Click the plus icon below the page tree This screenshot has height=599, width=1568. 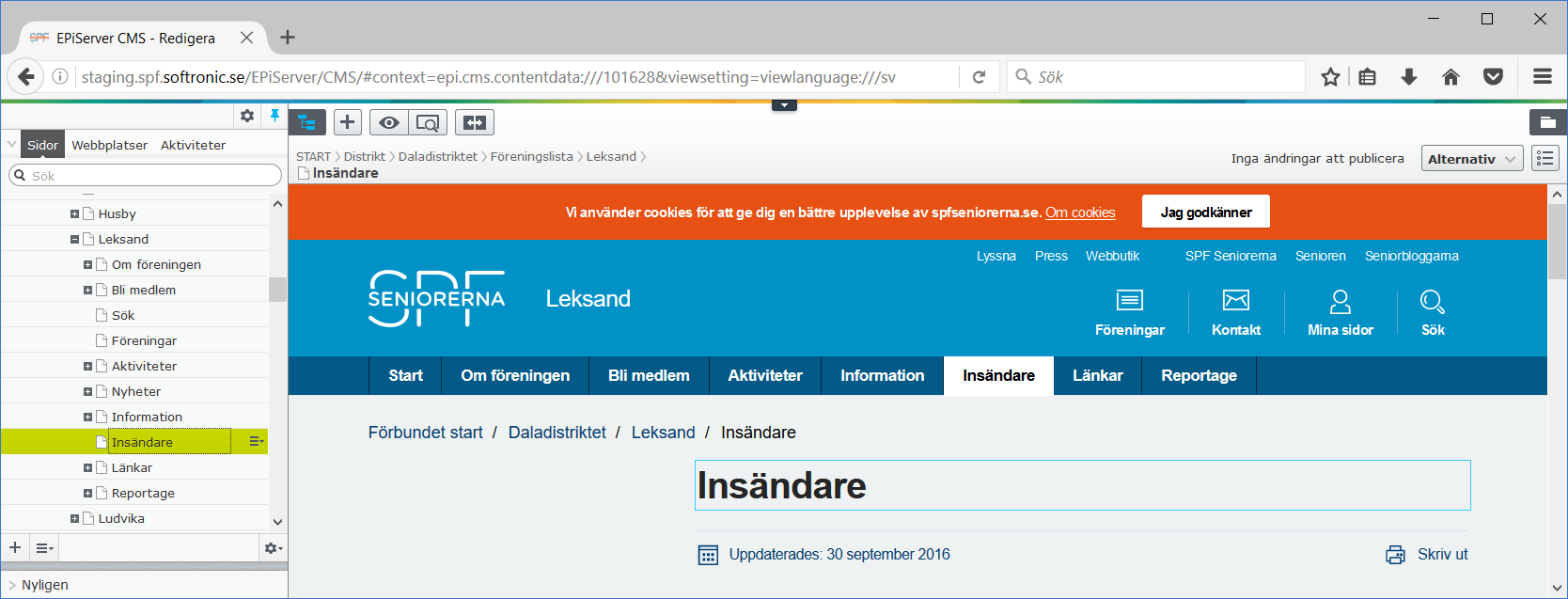(x=15, y=547)
